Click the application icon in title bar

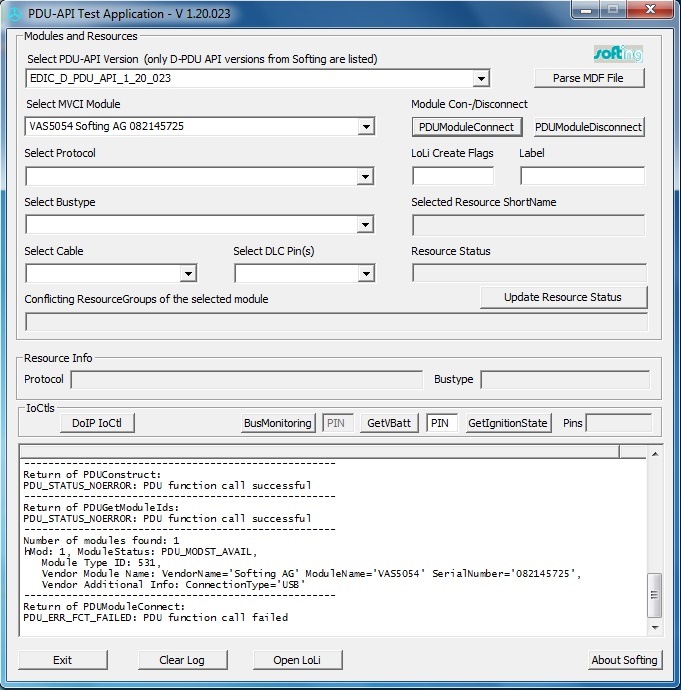(x=15, y=14)
